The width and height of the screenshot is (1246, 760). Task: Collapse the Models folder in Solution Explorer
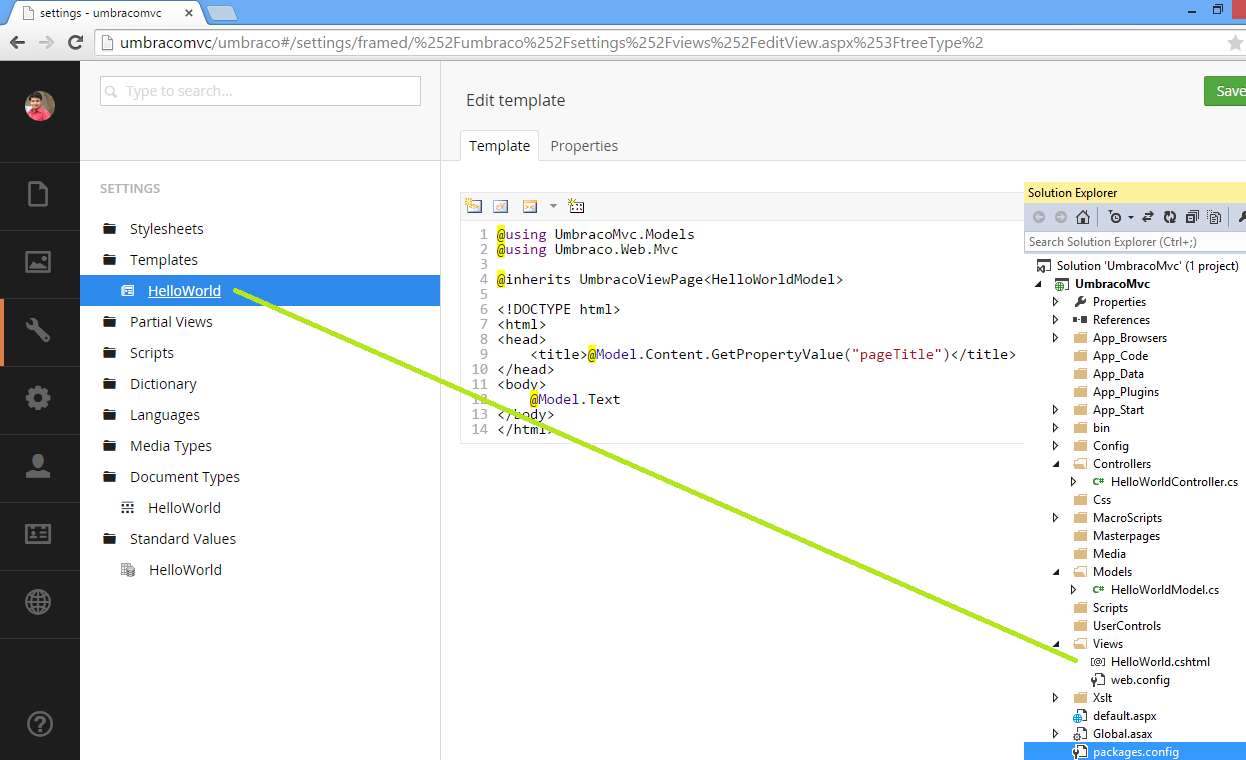[1055, 571]
